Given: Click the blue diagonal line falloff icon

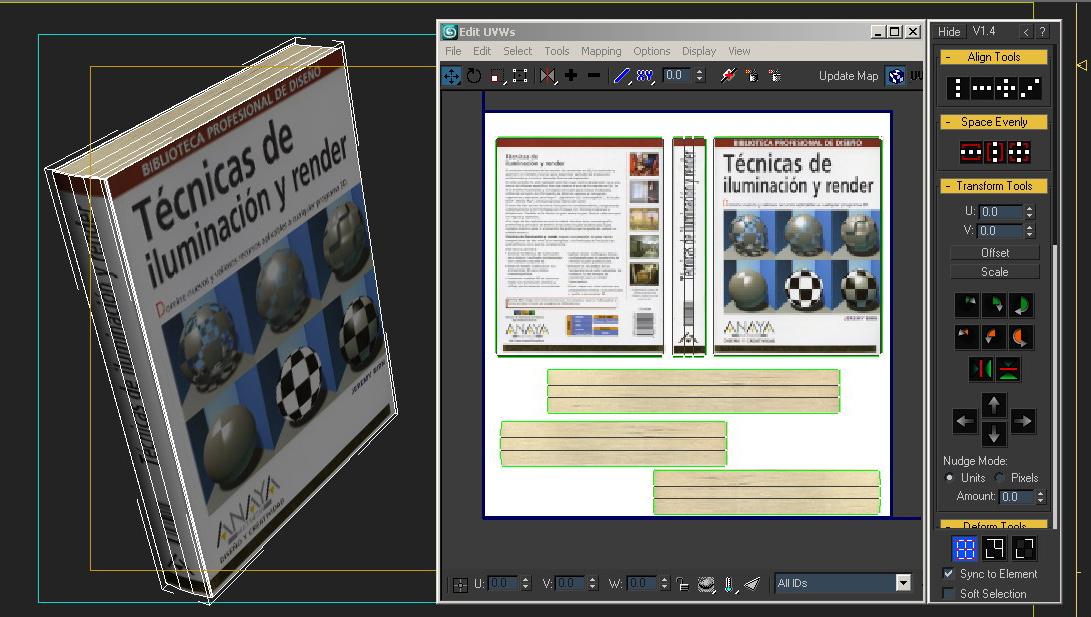Looking at the screenshot, I should tap(622, 76).
